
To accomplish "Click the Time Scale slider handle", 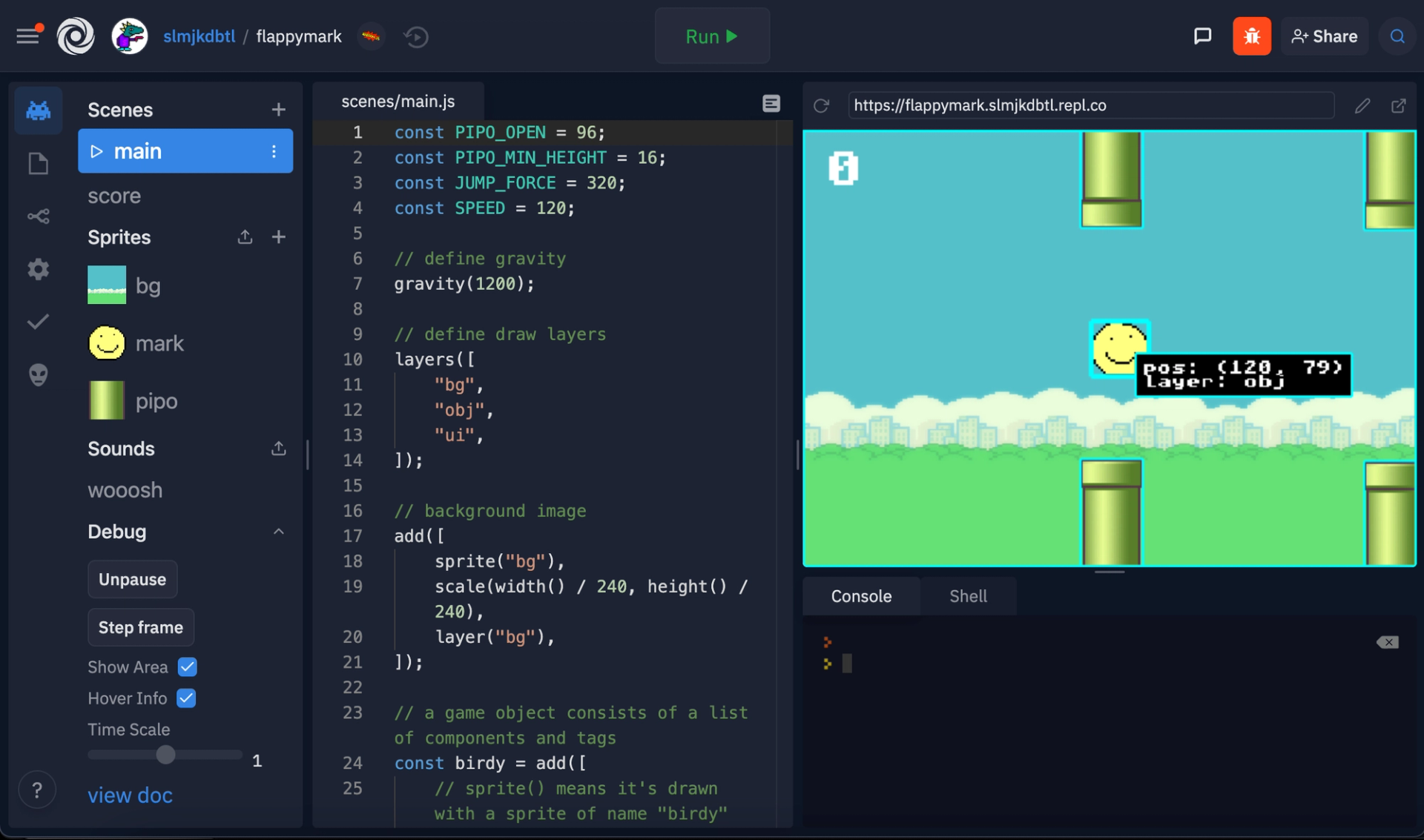I will click(x=165, y=755).
